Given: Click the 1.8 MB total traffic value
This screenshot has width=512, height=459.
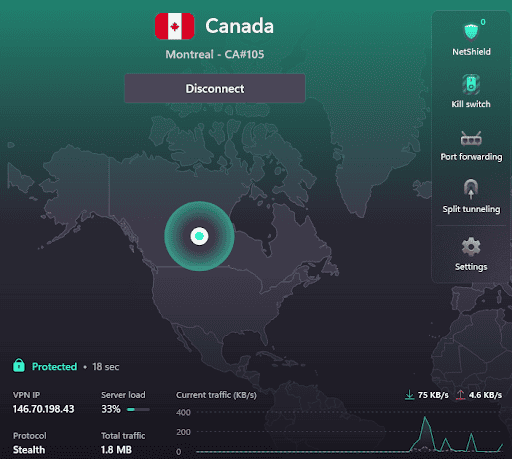Looking at the screenshot, I should tap(116, 450).
